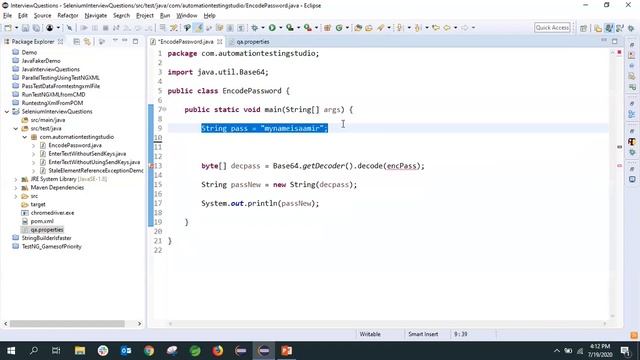Collapse the com.automationtestingstudio package
Viewport: 640px width, 360px height.
(25, 137)
